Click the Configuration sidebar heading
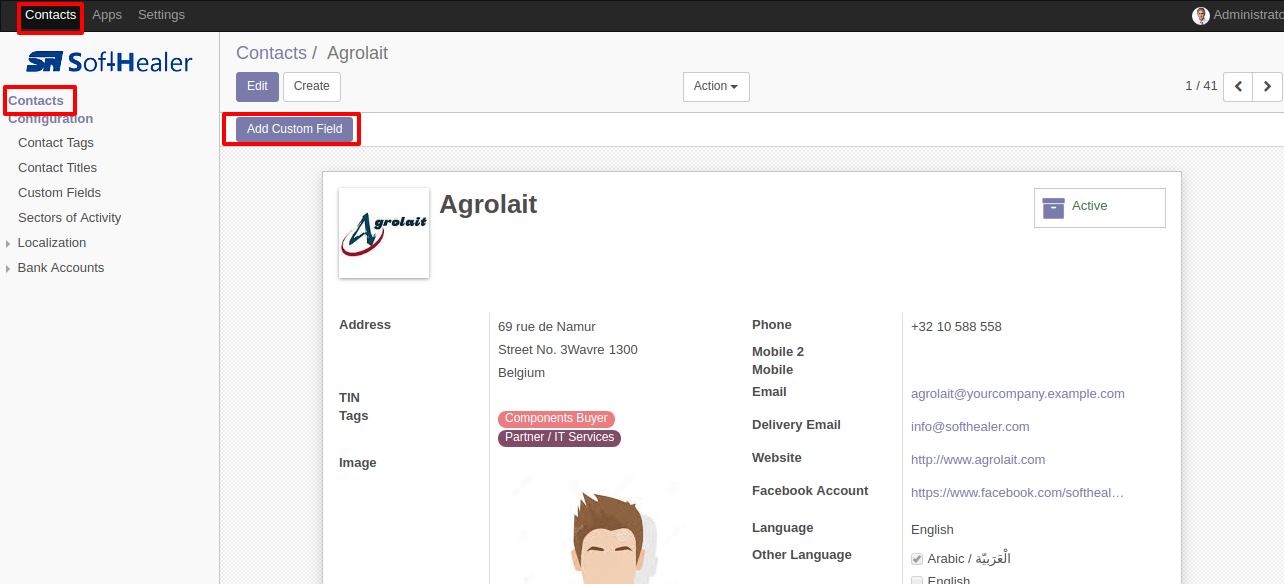This screenshot has width=1284, height=584. point(51,119)
